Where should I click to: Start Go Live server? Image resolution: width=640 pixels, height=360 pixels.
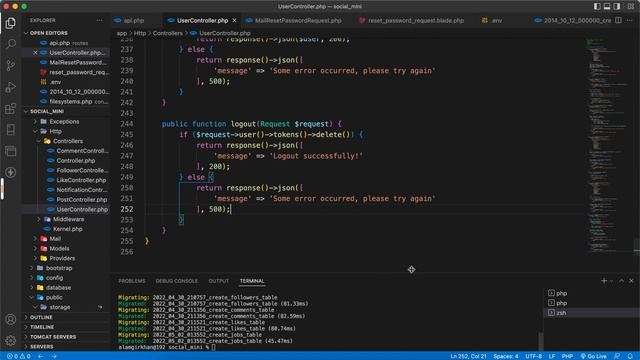click(x=593, y=356)
